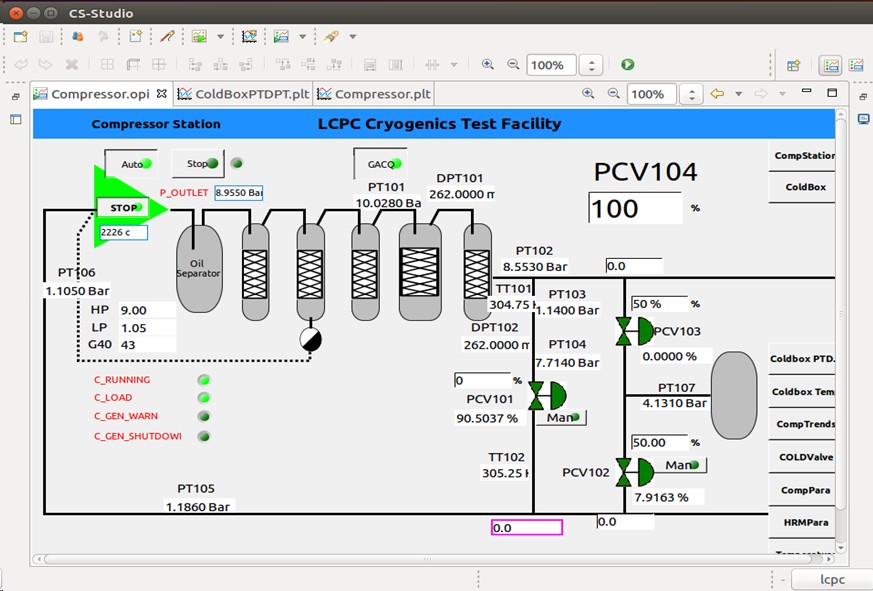Click the top toolbar zoom in magnifier
873x591 pixels.
(x=488, y=65)
